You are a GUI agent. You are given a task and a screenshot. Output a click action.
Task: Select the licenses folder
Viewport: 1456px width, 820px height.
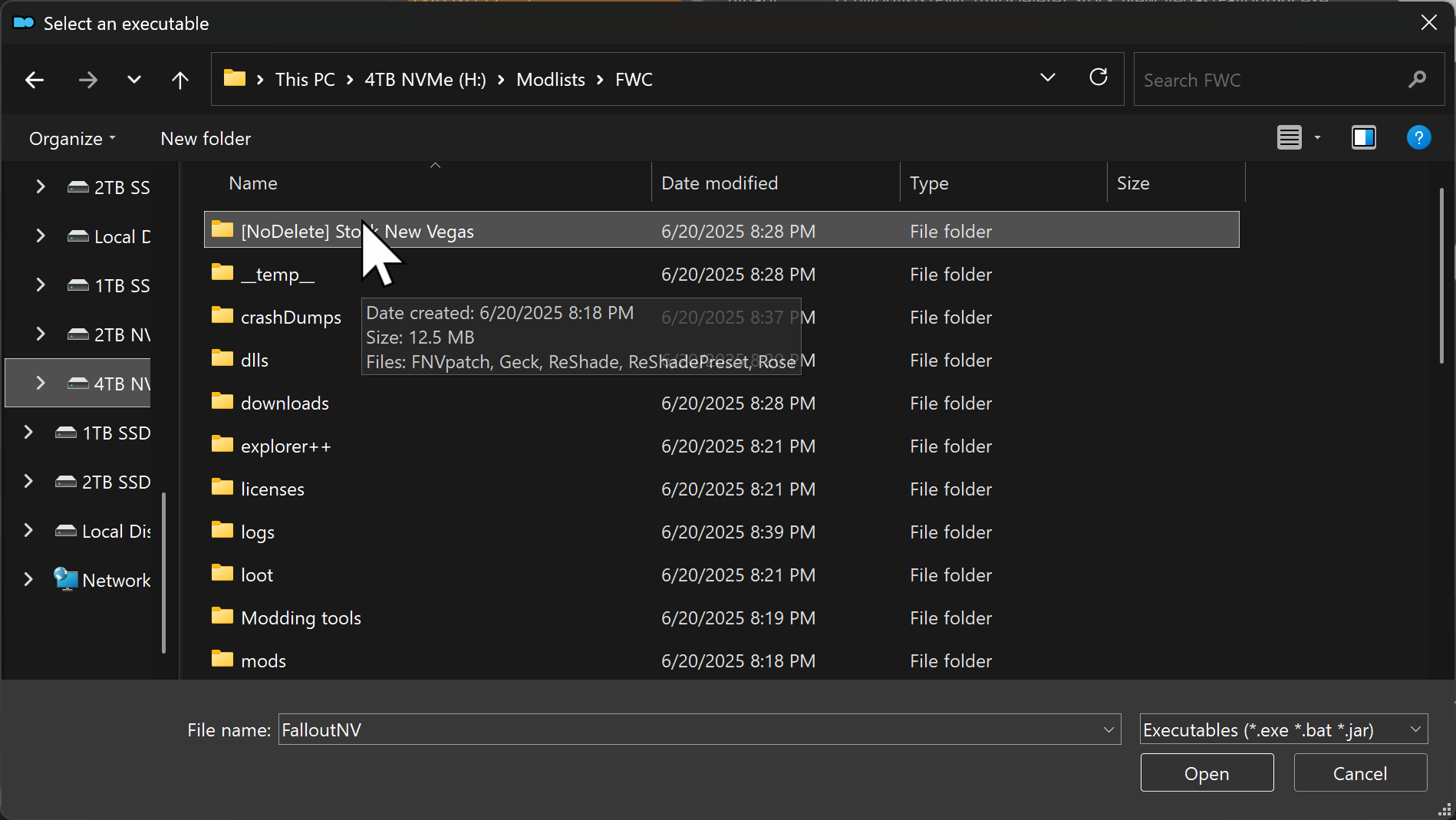tap(721, 489)
